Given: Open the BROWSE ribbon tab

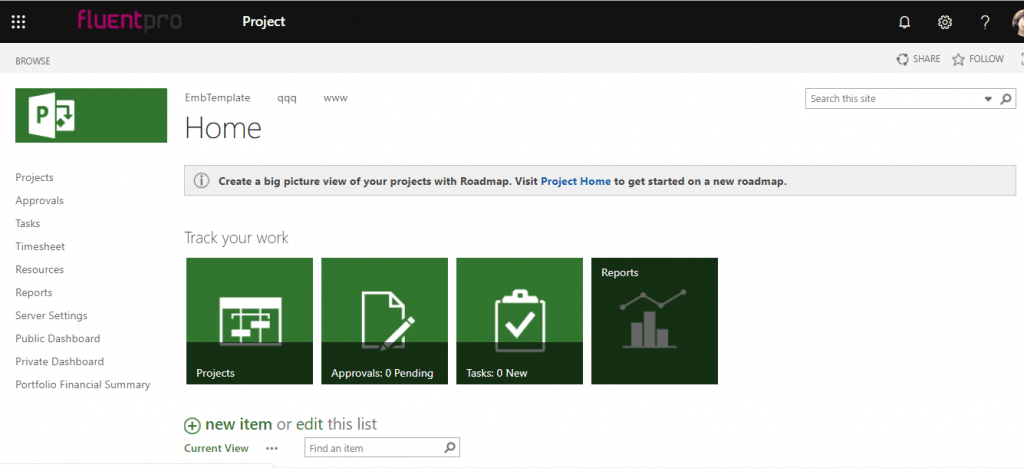Looking at the screenshot, I should click(x=33, y=61).
